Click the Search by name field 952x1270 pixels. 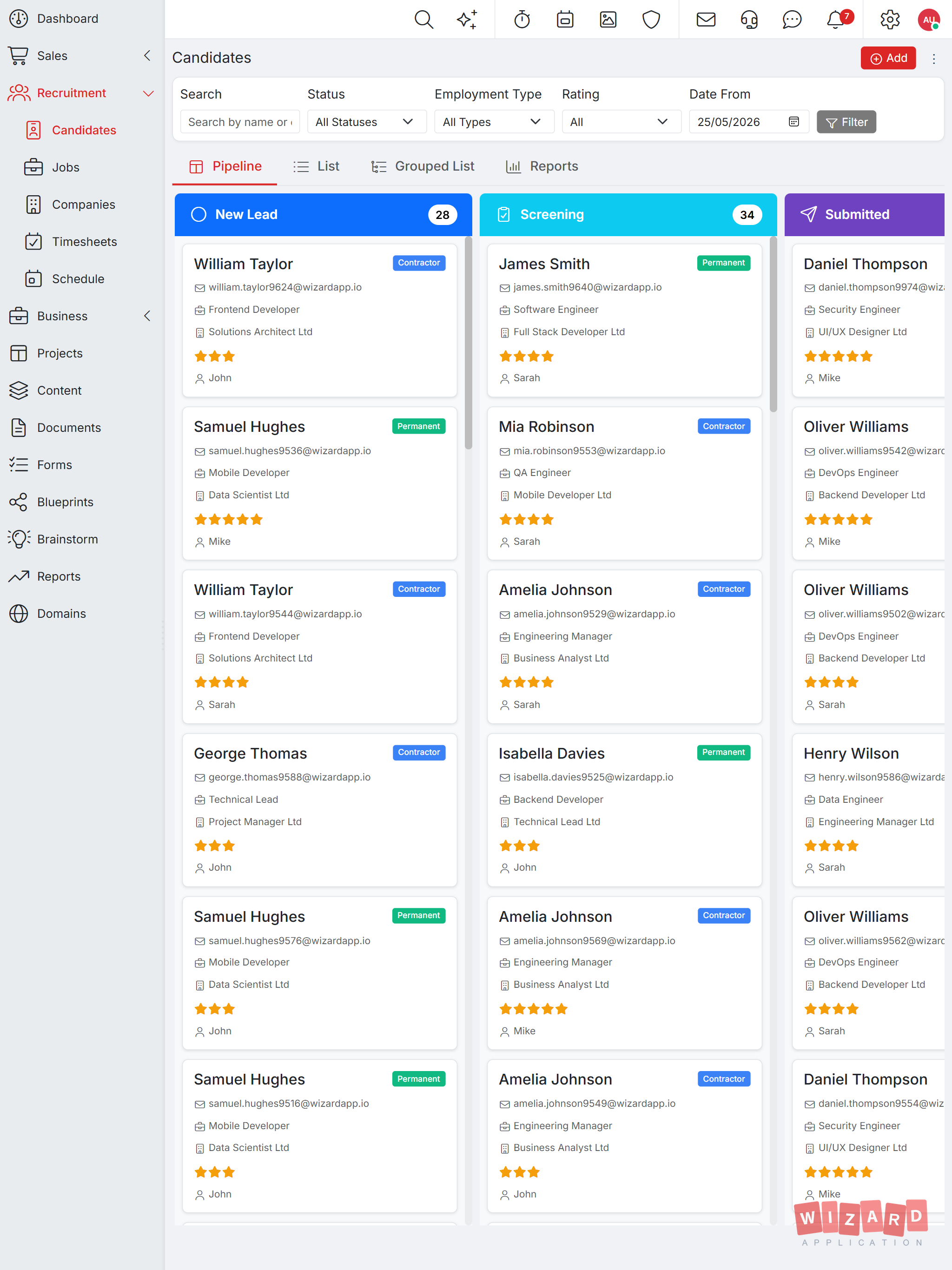[x=240, y=122]
